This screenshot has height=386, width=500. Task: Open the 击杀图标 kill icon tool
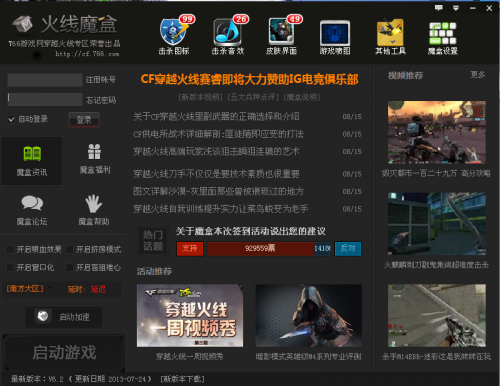point(174,35)
